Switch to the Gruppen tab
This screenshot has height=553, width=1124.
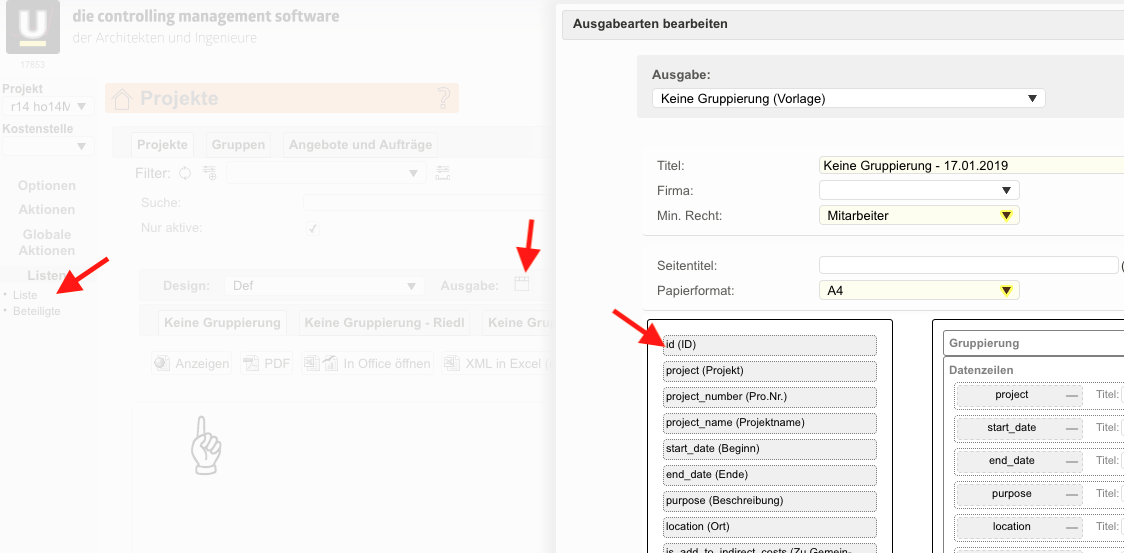(x=238, y=145)
